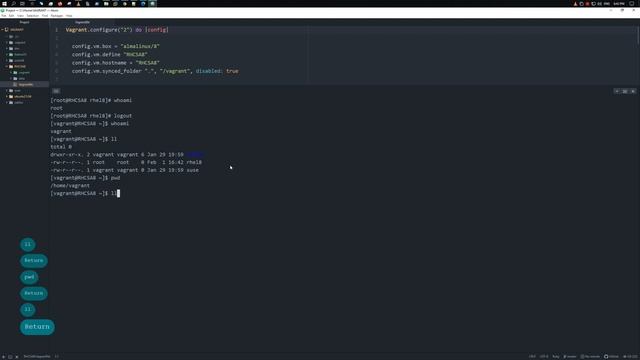The image size is (640, 360).
Task: Change the CRLF line ending setting
Action: [x=532, y=357]
